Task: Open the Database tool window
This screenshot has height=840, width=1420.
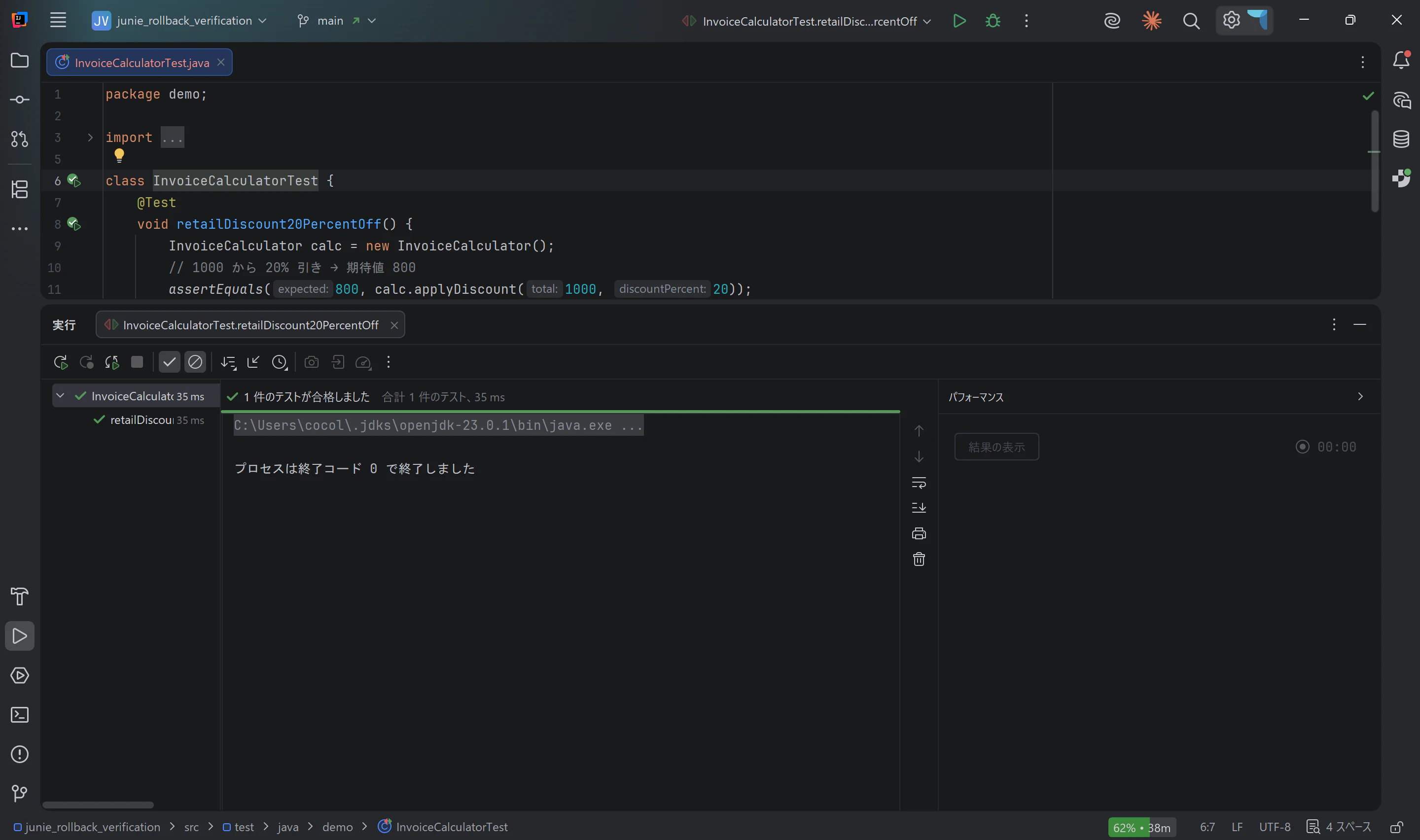Action: click(1401, 139)
